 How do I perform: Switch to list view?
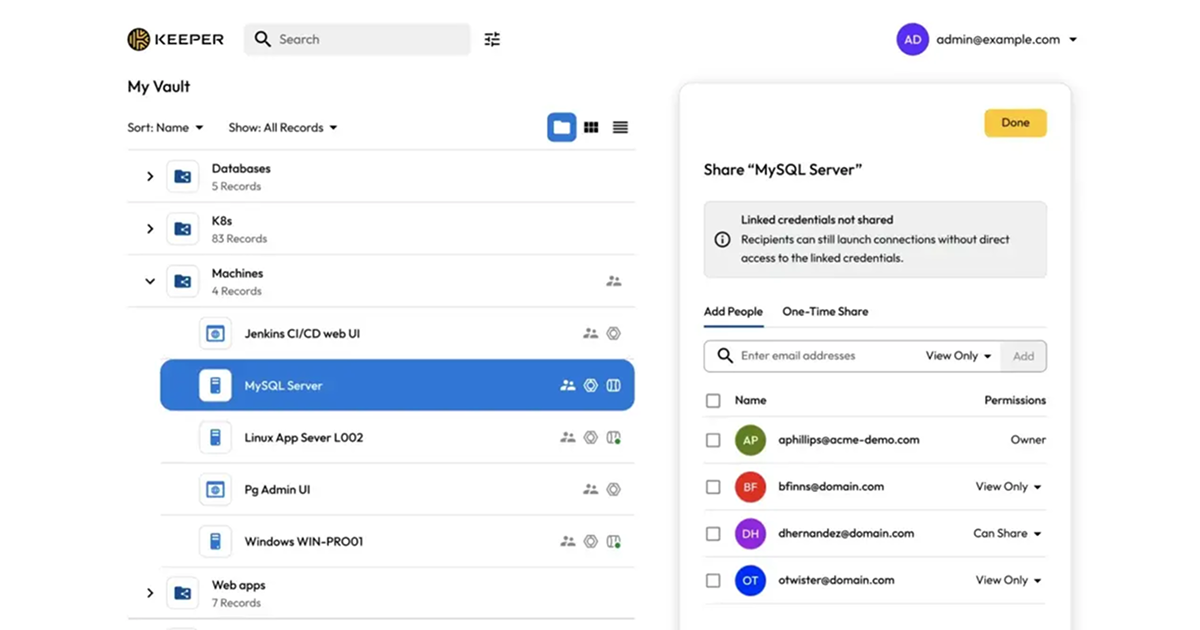tap(620, 127)
